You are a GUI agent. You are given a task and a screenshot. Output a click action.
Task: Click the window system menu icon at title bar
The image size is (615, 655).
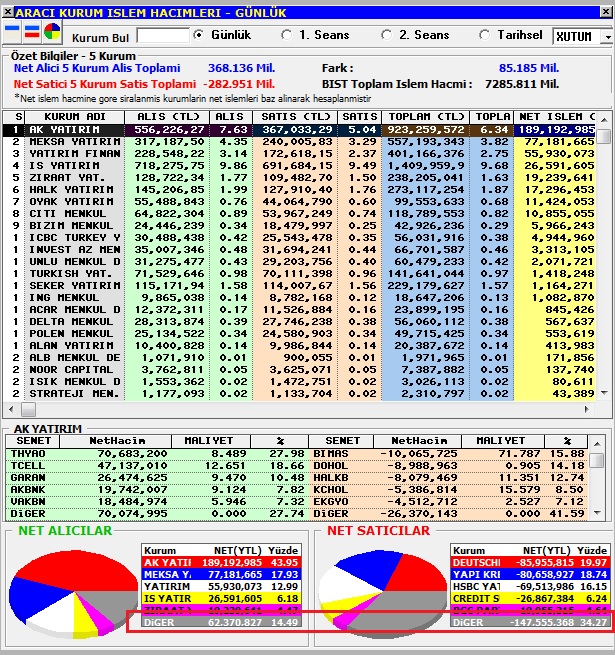tap(8, 12)
